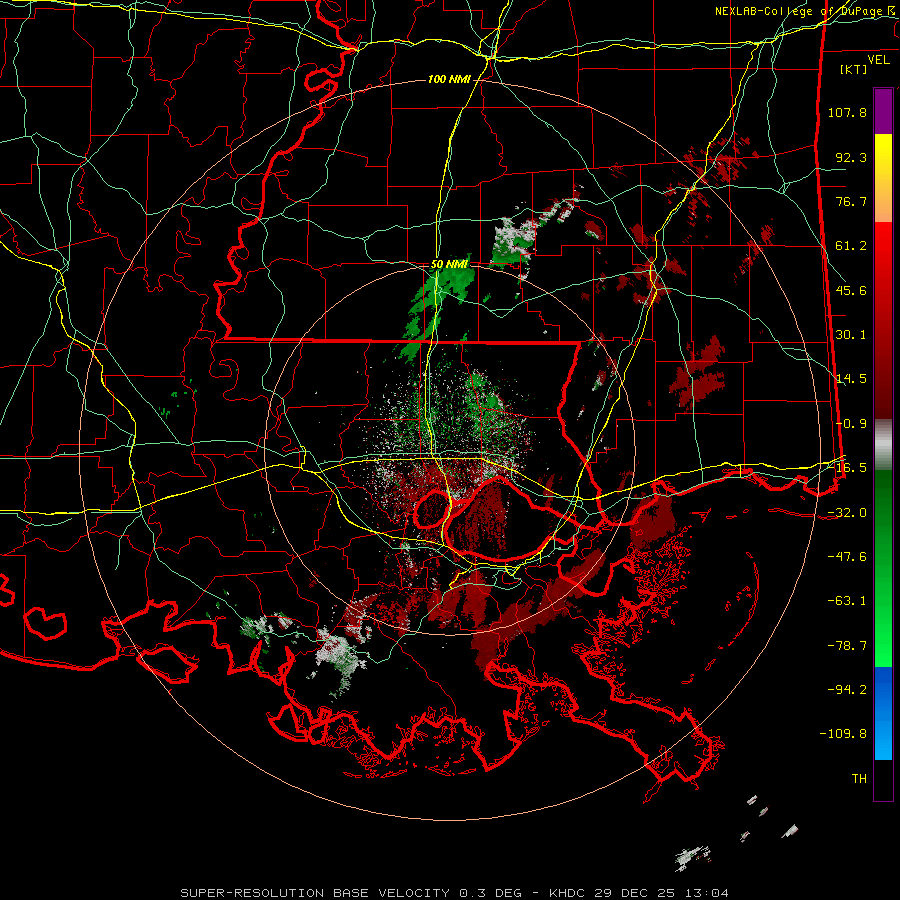Click the 92.3 velocity scale value

851,157
